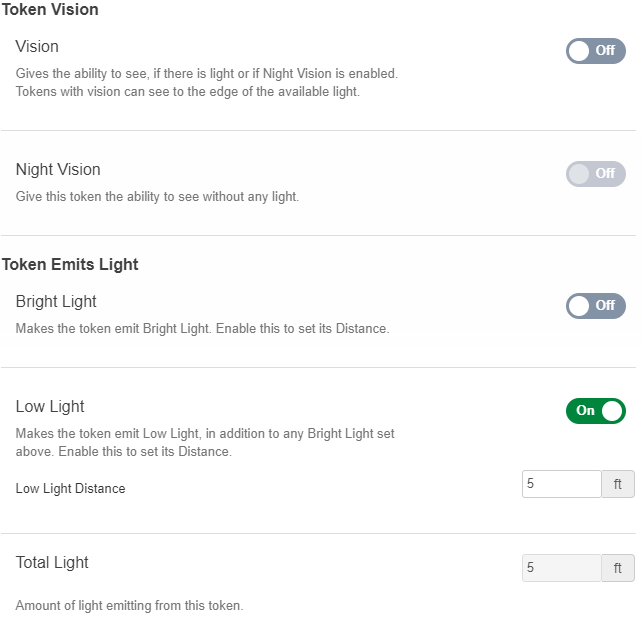The height and width of the screenshot is (619, 642).
Task: Click the Low Light Distance input field
Action: pyautogui.click(x=561, y=484)
